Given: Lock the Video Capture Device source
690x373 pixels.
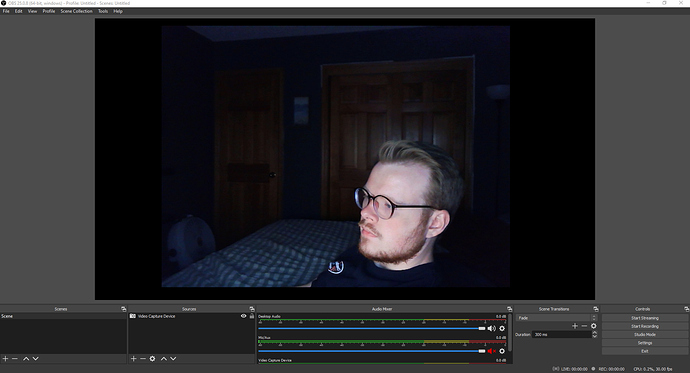Looking at the screenshot, I should click(252, 316).
